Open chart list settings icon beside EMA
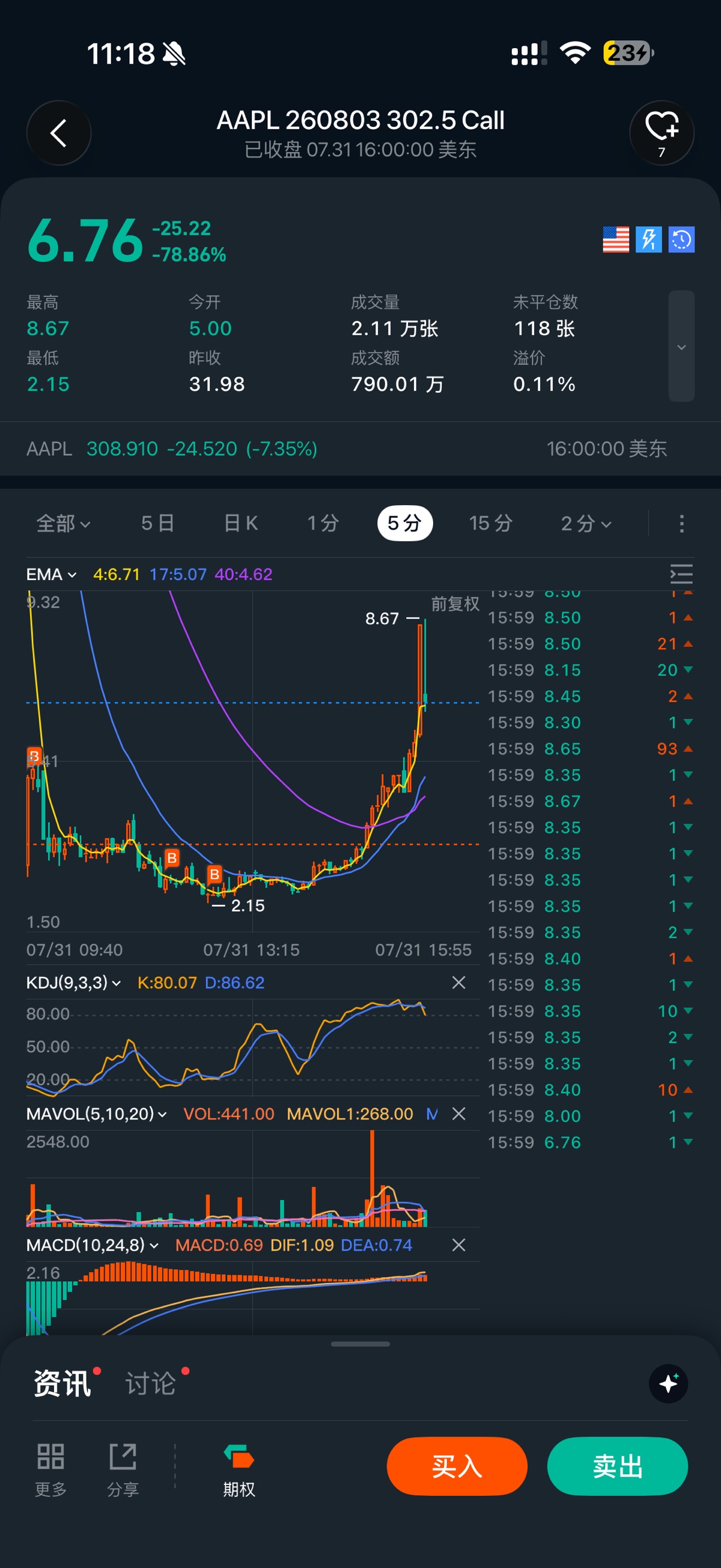Image resolution: width=721 pixels, height=1568 pixels. (x=681, y=574)
